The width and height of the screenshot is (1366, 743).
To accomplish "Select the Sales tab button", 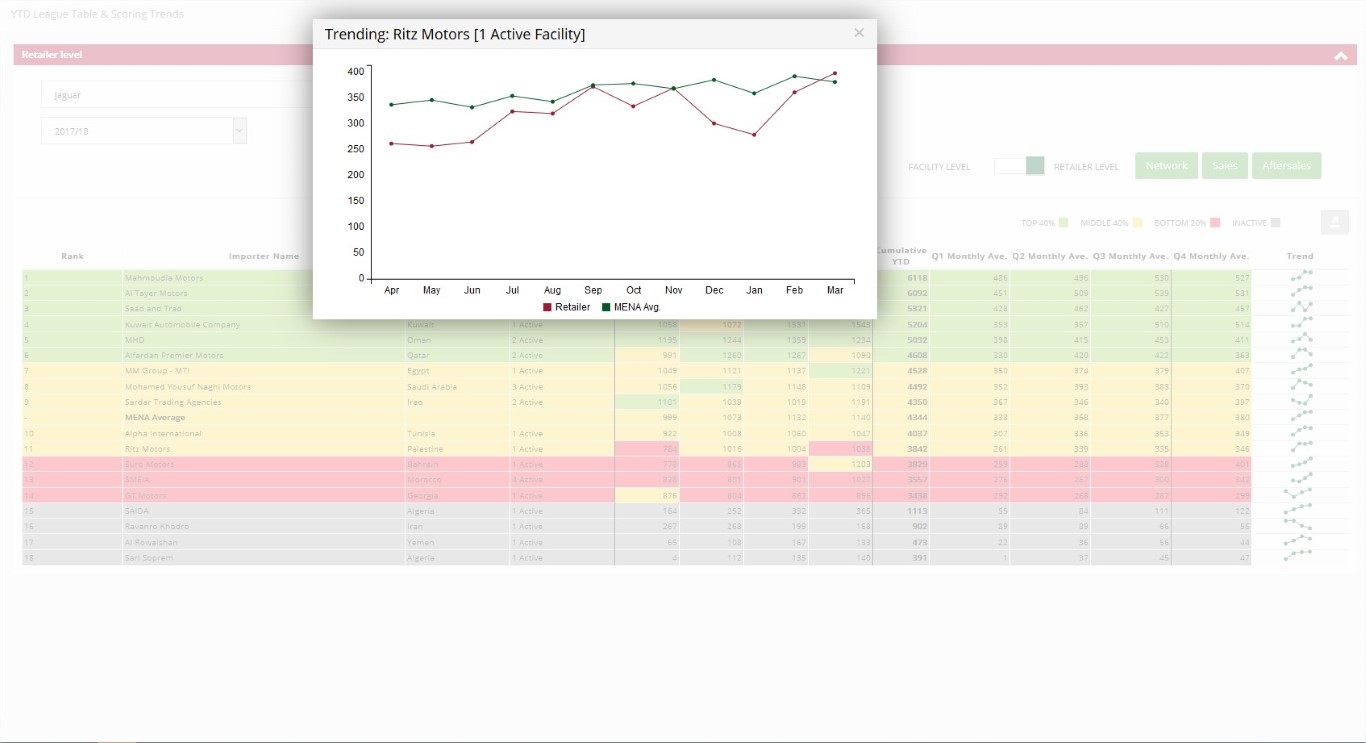I will (1224, 166).
